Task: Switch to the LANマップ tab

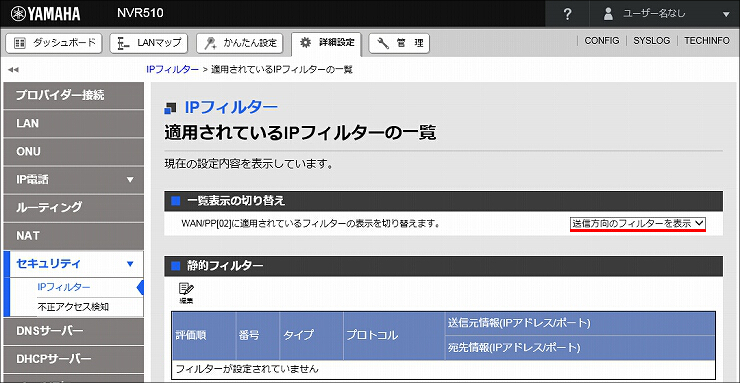Action: [149, 43]
